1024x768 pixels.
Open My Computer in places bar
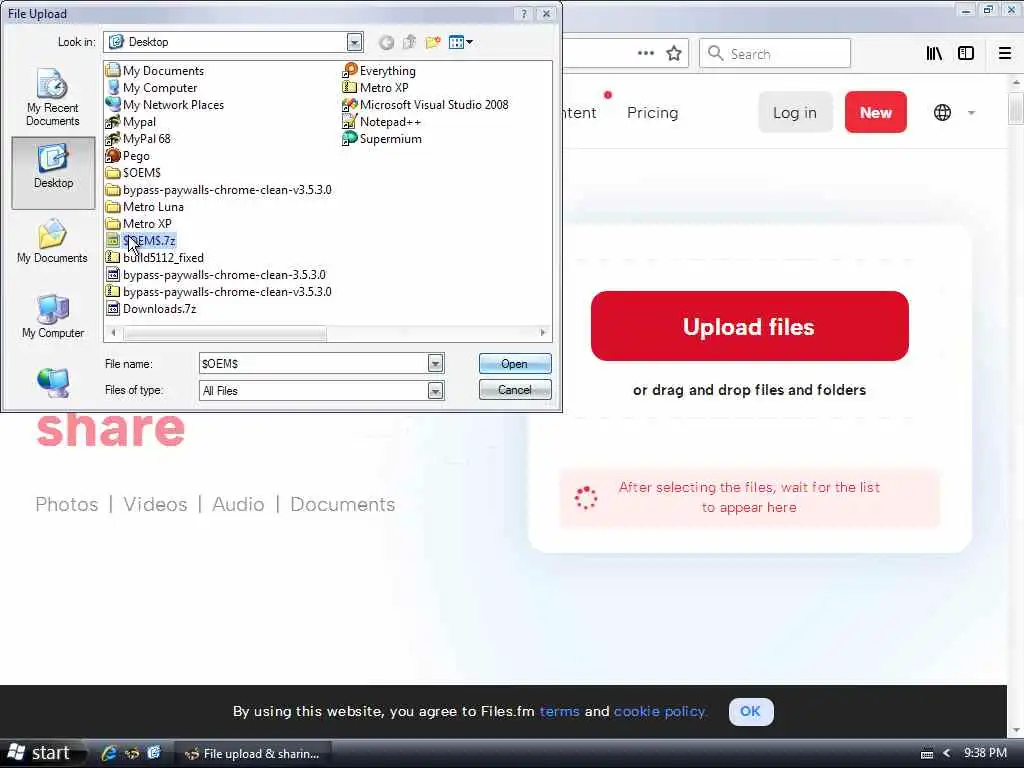[53, 317]
